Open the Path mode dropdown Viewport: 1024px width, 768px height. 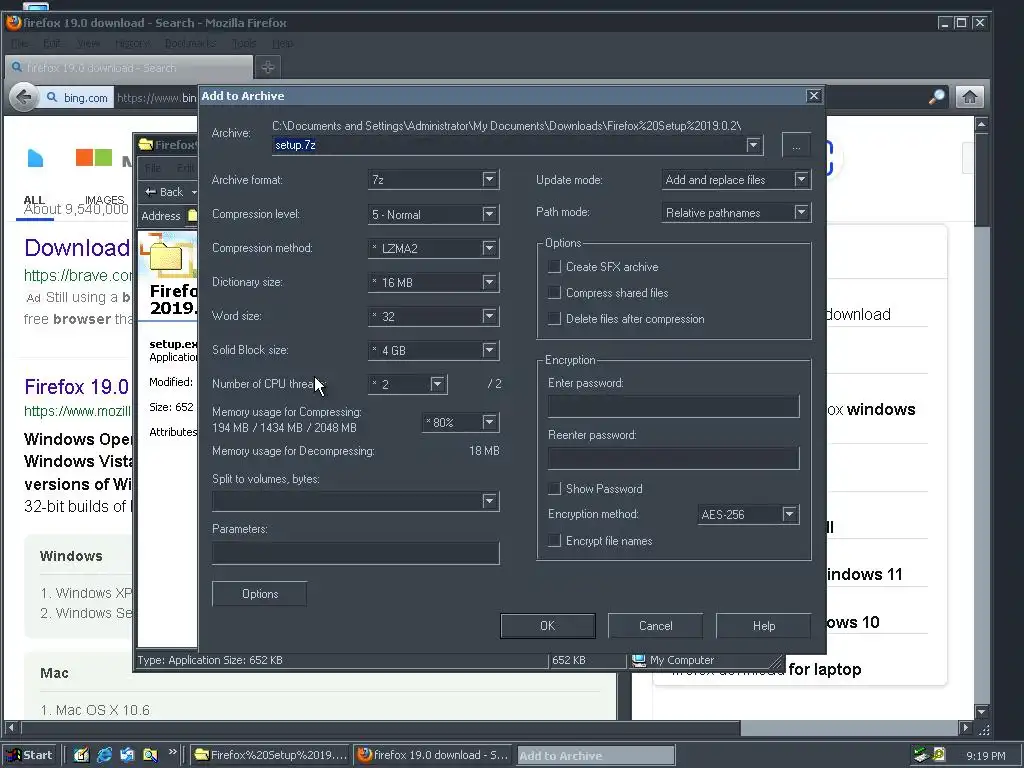click(x=801, y=212)
